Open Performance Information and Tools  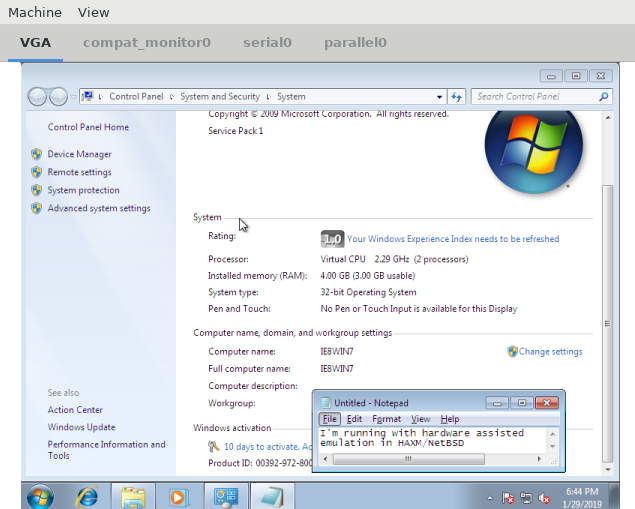click(x=106, y=450)
